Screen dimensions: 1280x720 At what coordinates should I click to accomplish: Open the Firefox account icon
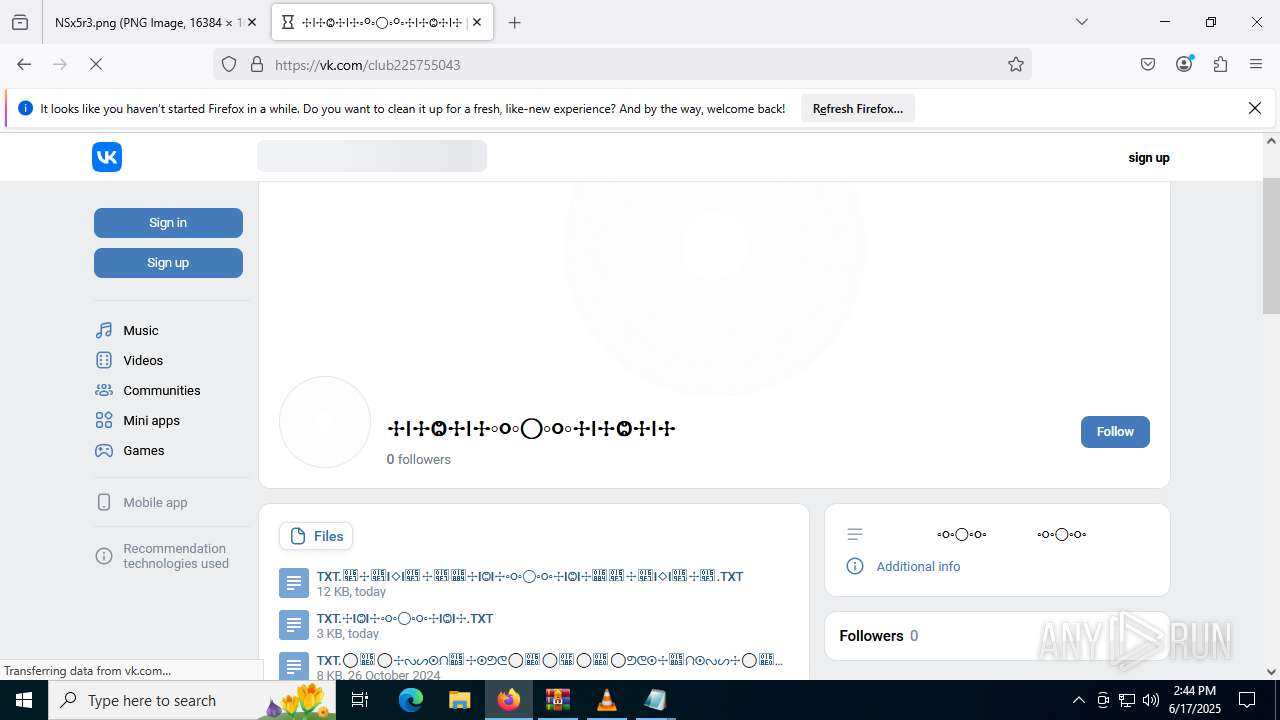coord(1184,64)
